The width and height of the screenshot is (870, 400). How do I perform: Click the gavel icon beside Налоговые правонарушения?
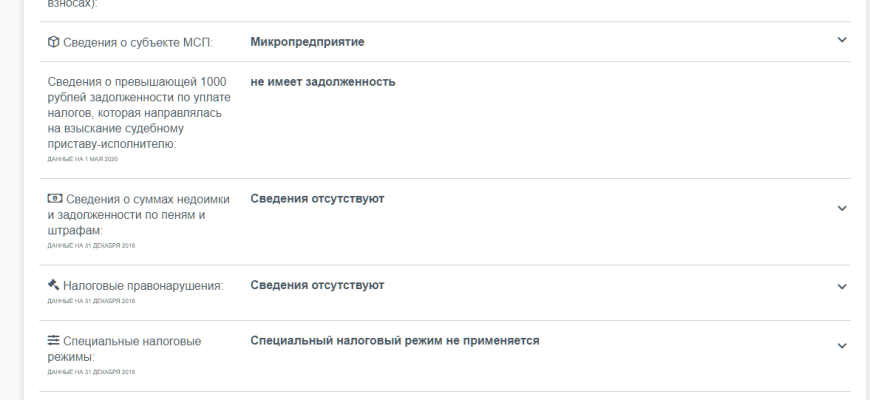pyautogui.click(x=54, y=285)
